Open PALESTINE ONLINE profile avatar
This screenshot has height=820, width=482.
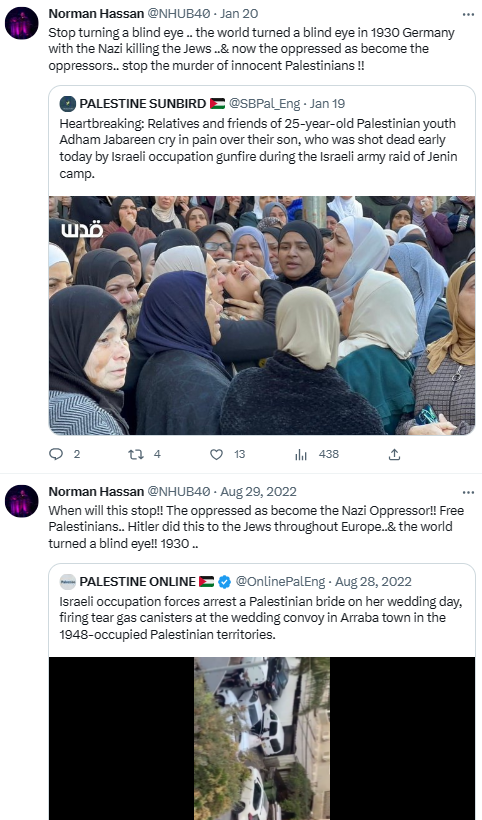[67, 582]
